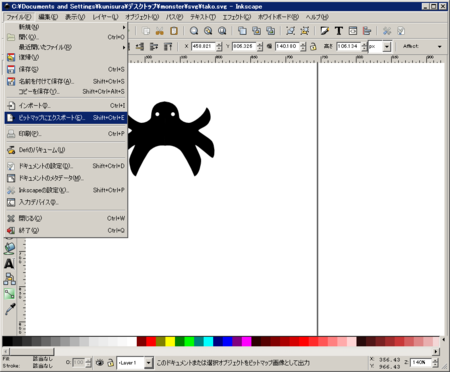Select the left toolbox Text tool

click(9, 264)
